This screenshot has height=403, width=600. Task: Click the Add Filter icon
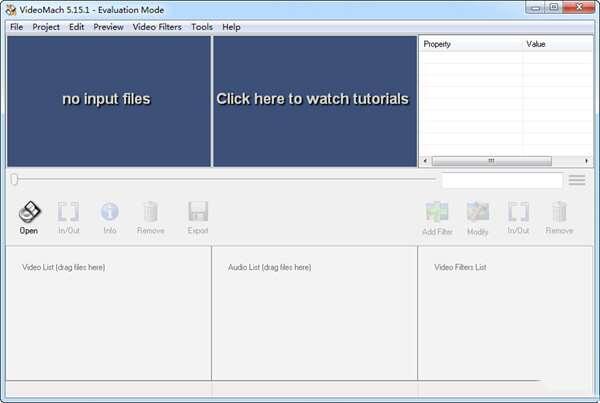[x=437, y=212]
